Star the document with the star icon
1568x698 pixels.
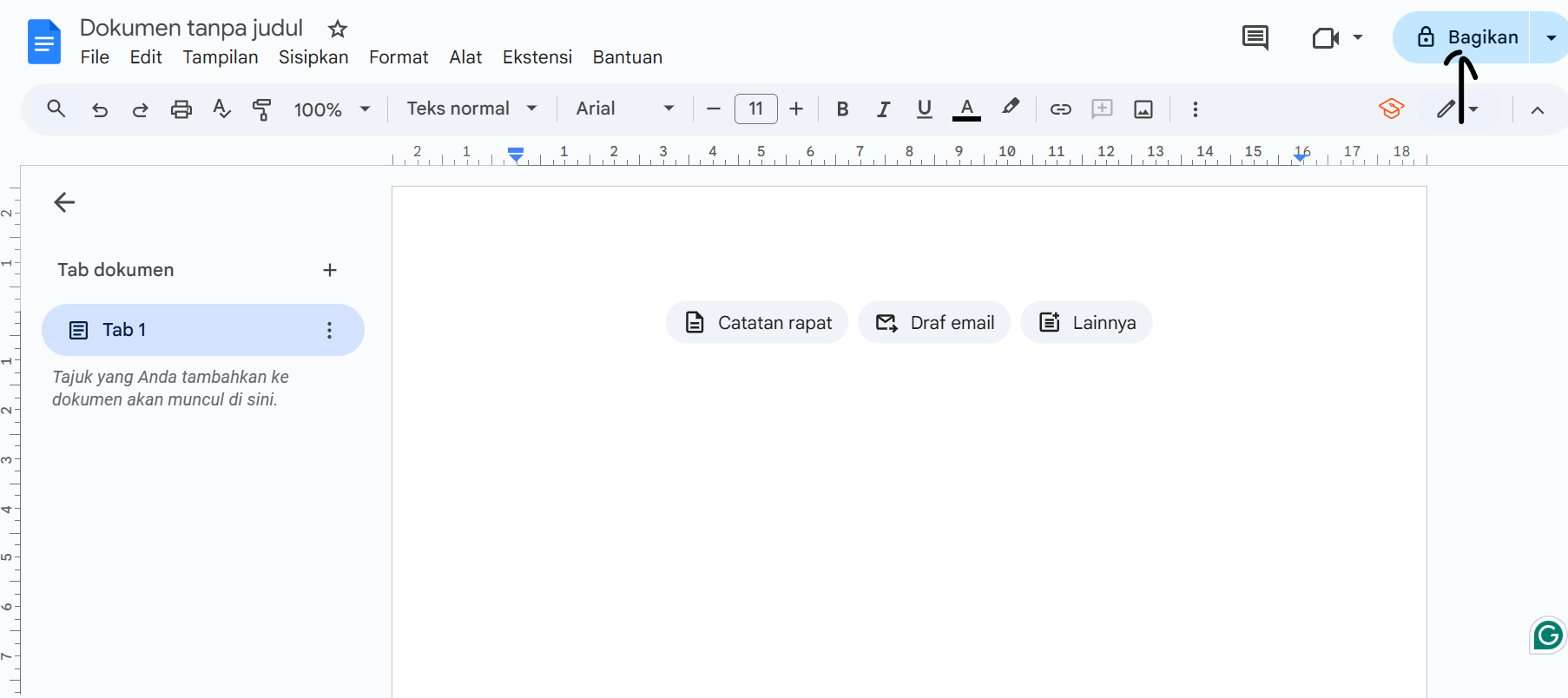click(338, 30)
